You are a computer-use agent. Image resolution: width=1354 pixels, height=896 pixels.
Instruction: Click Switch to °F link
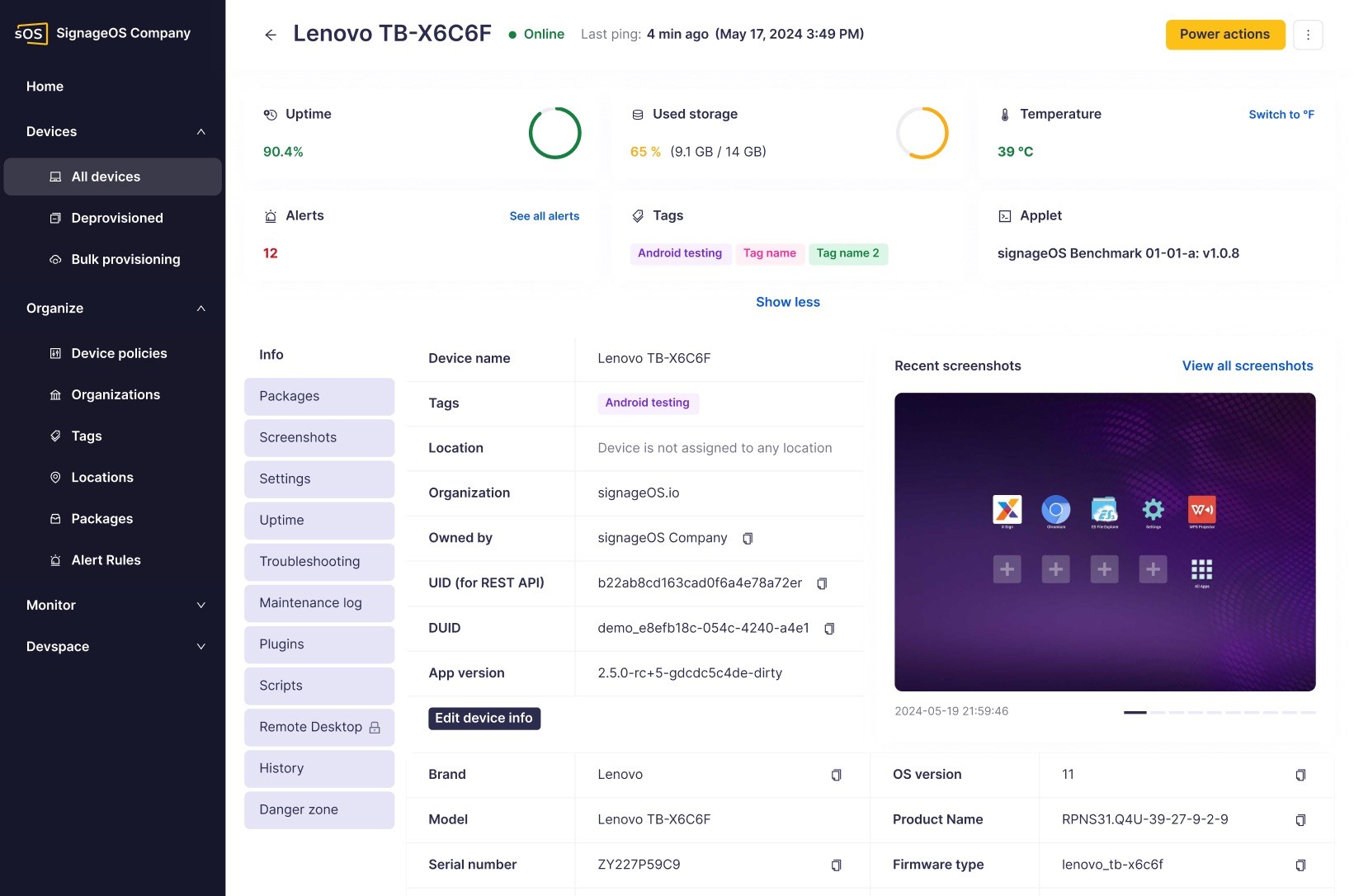1281,115
